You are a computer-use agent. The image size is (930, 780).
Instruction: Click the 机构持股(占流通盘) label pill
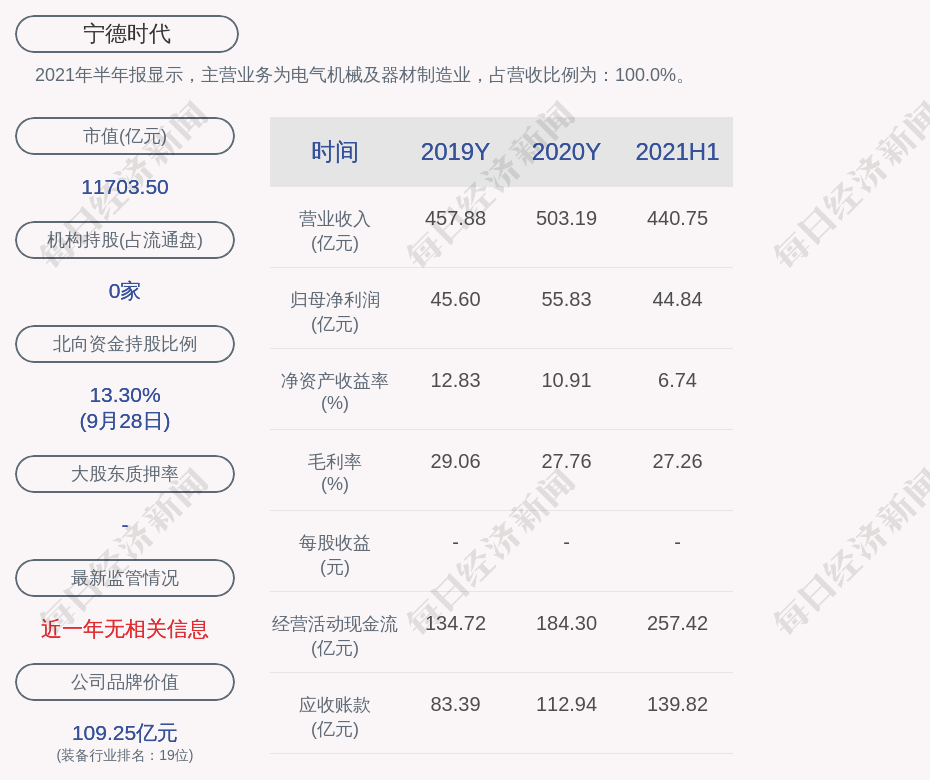pos(125,240)
